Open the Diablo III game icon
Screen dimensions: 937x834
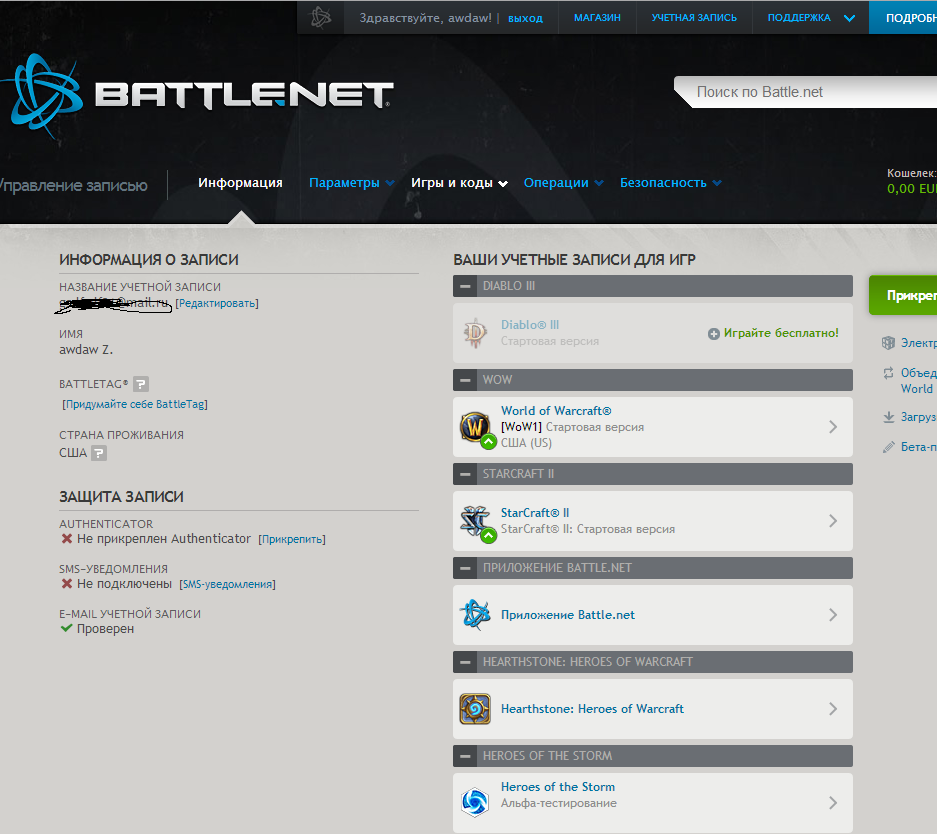[475, 333]
